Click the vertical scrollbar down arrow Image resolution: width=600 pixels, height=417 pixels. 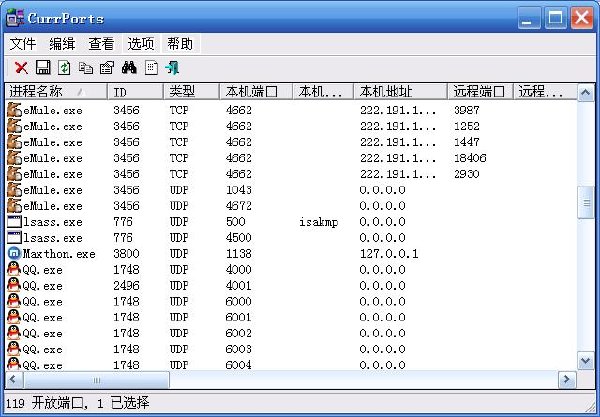click(585, 361)
